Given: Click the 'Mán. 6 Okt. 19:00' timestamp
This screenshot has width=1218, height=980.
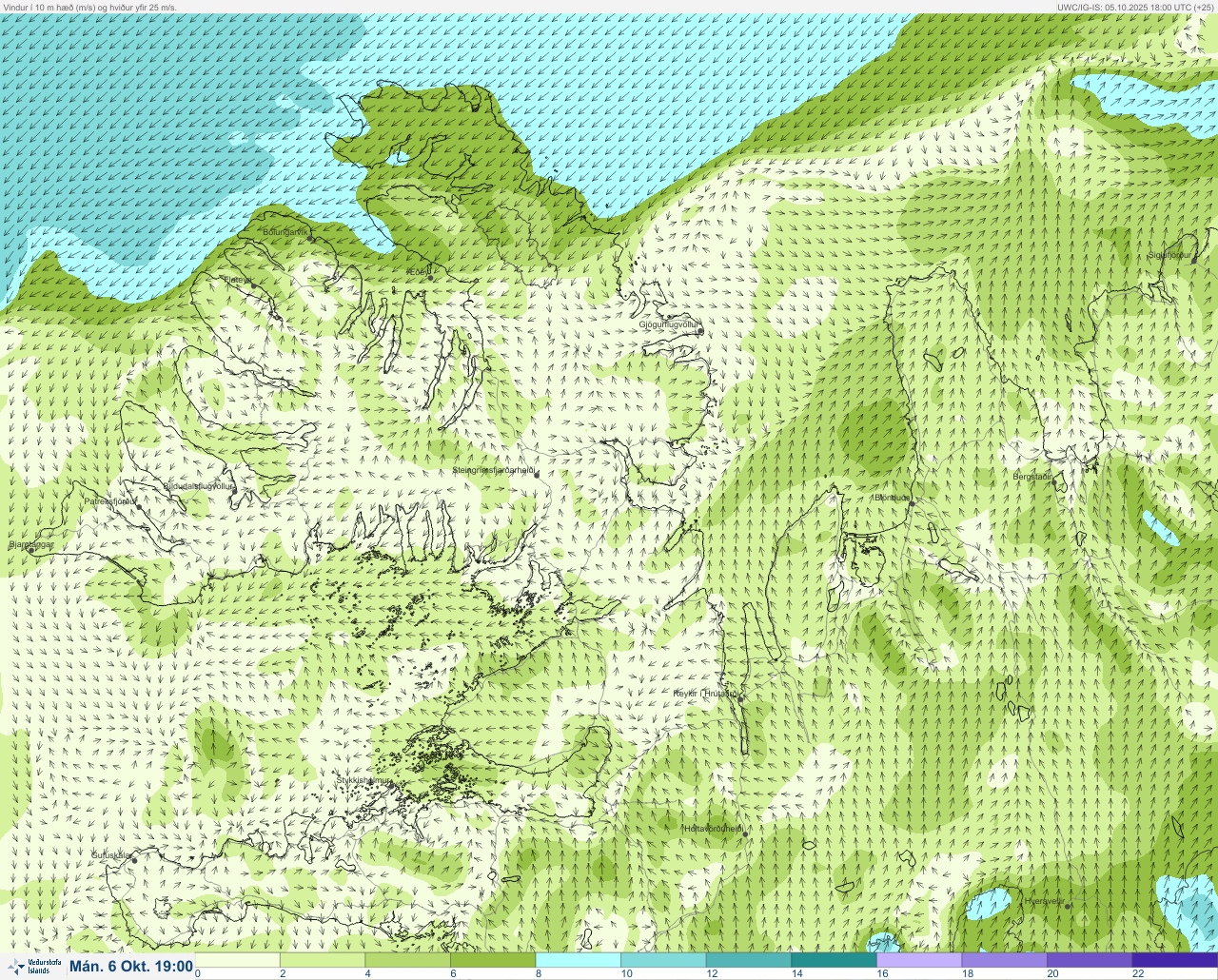Looking at the screenshot, I should pyautogui.click(x=131, y=967).
